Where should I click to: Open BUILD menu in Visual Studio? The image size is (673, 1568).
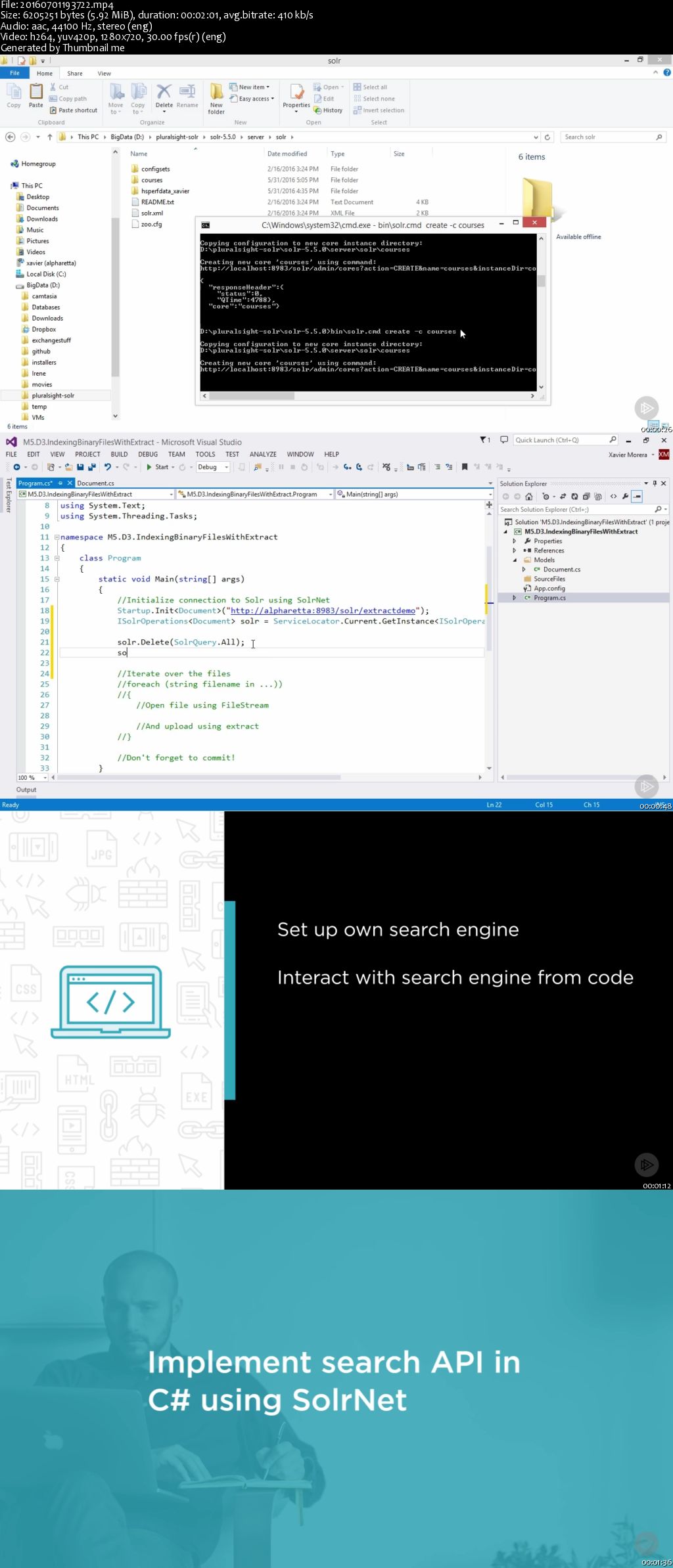tap(119, 454)
